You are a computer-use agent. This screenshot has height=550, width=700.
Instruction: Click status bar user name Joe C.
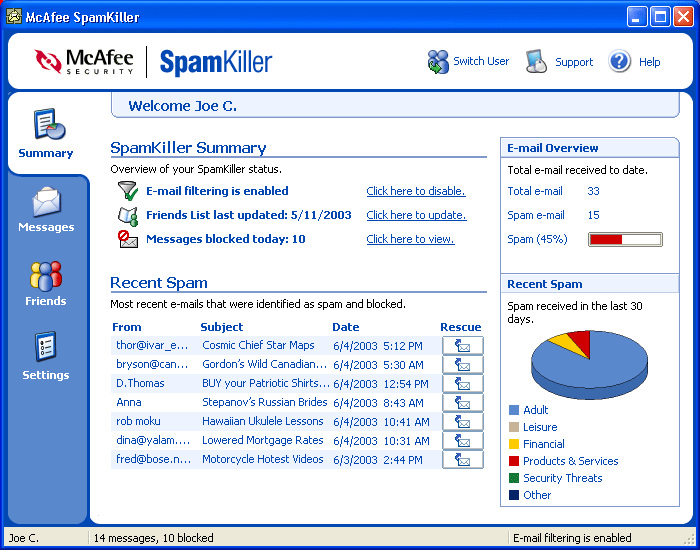[x=24, y=538]
